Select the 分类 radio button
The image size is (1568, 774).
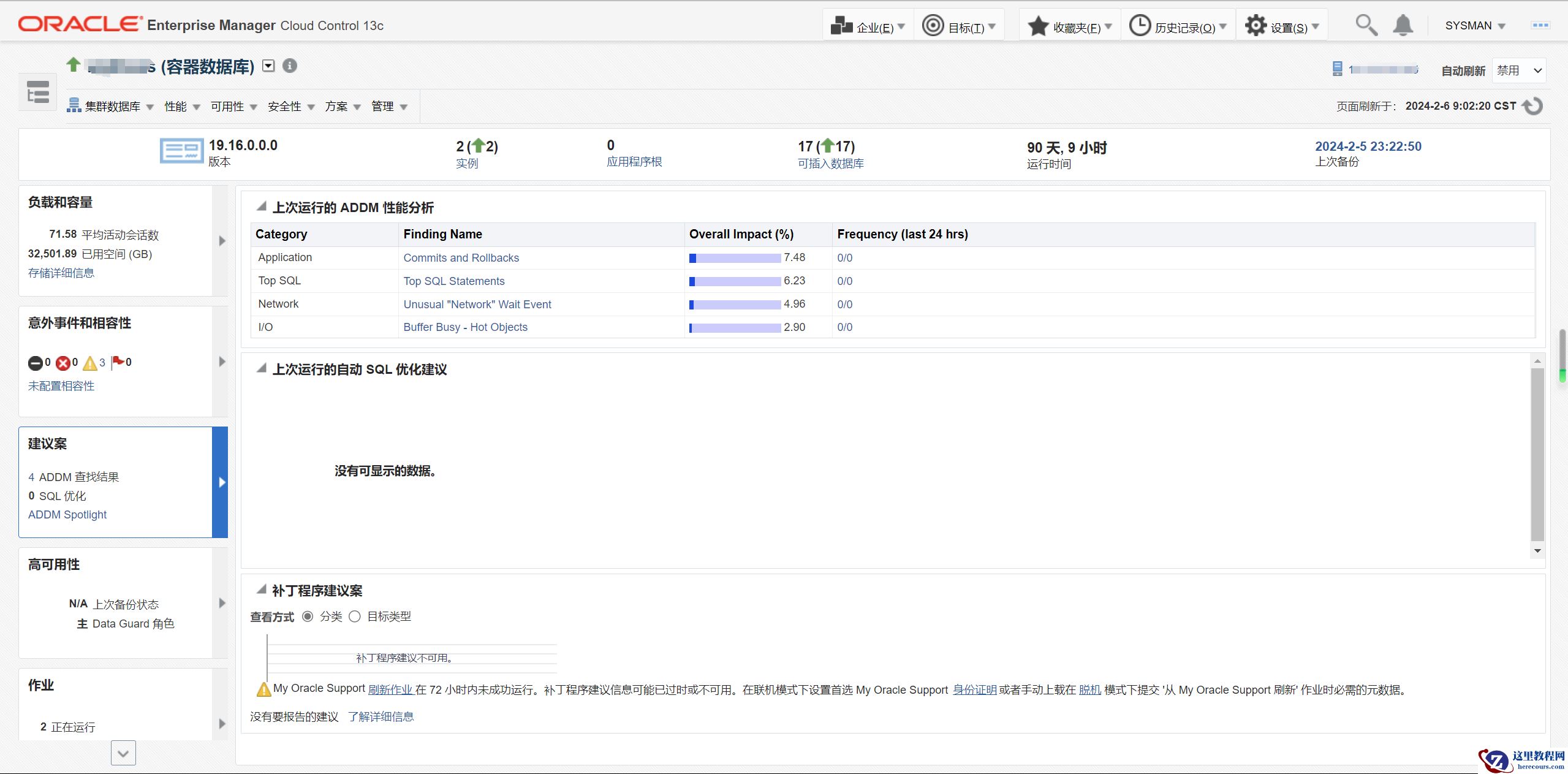[308, 617]
